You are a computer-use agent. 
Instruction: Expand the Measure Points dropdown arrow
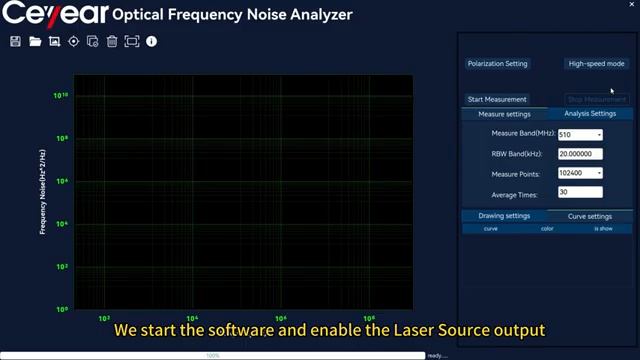599,173
